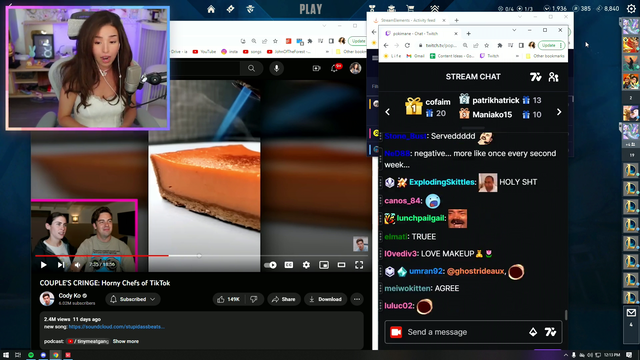
Task: Open tab search chevron in Twitch window
Action: click(x=514, y=30)
